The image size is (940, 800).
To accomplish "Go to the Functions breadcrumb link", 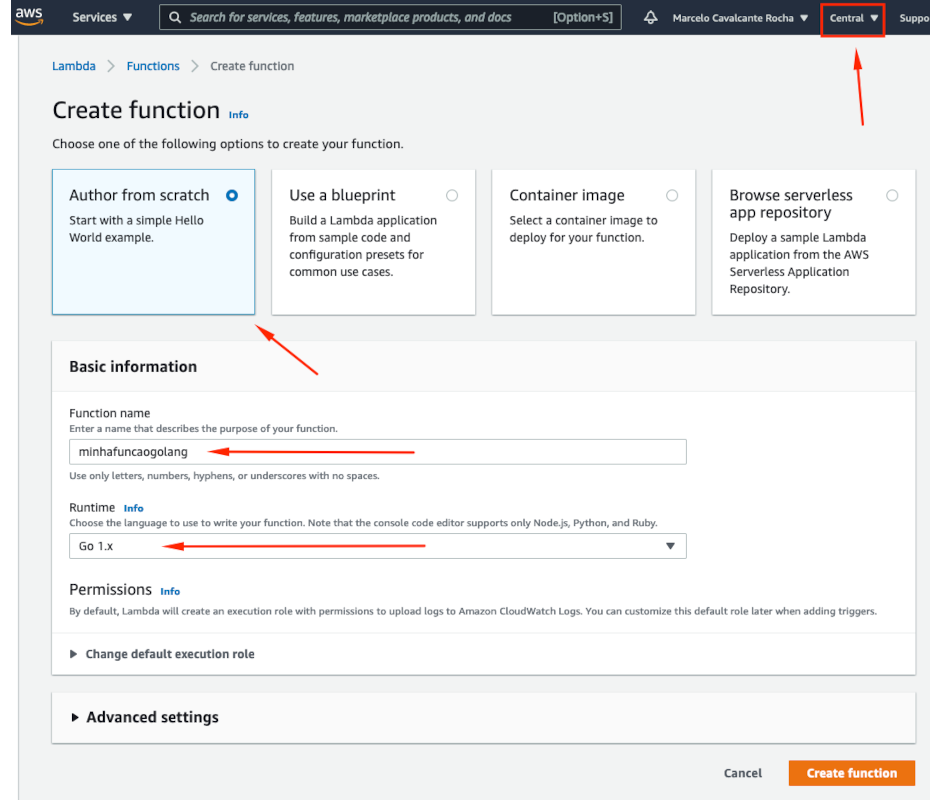I will coord(153,66).
